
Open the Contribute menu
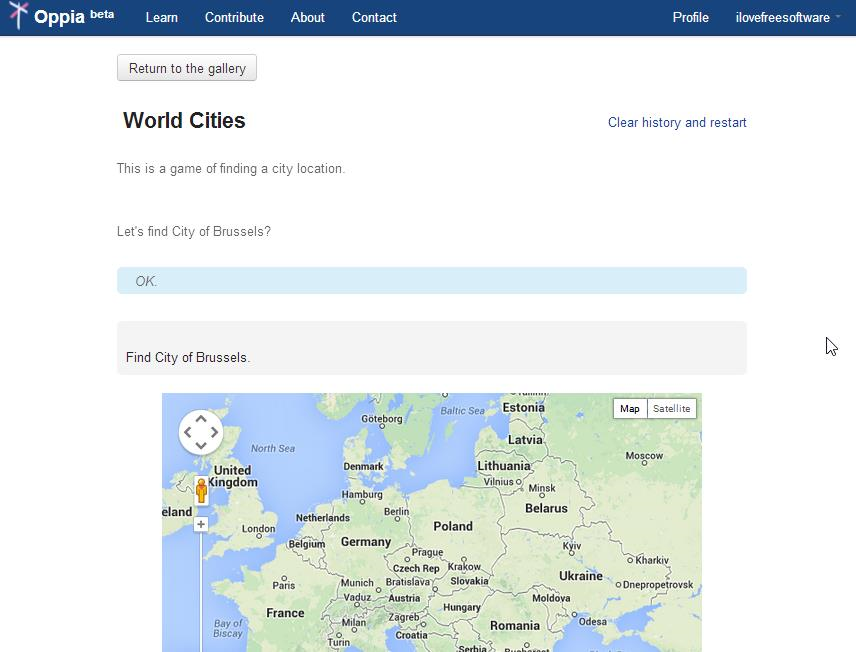tap(234, 17)
